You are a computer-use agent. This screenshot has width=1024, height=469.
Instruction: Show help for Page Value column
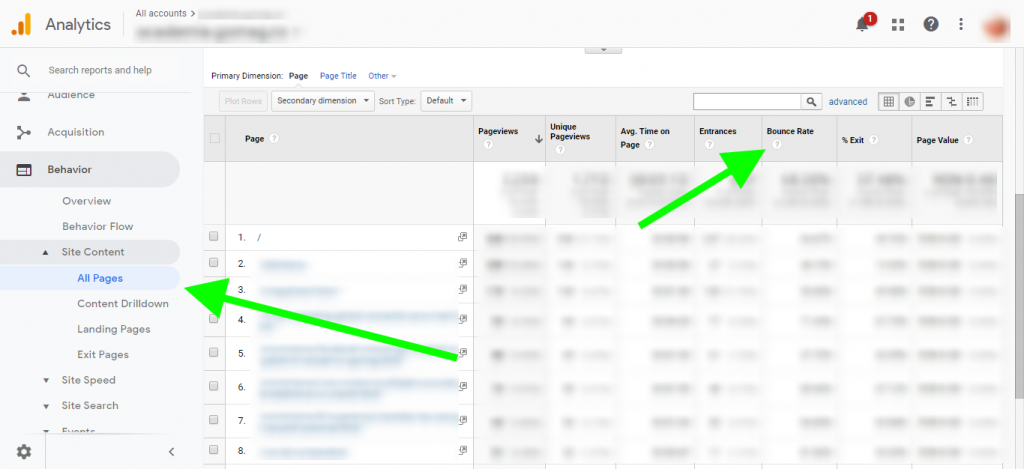(968, 140)
